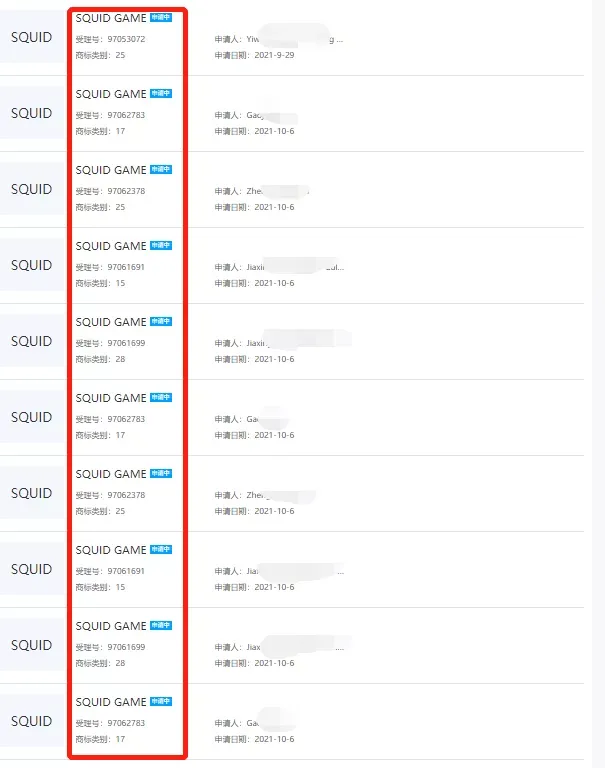Open the SQUID thumbnail of the very last listing

point(31,721)
